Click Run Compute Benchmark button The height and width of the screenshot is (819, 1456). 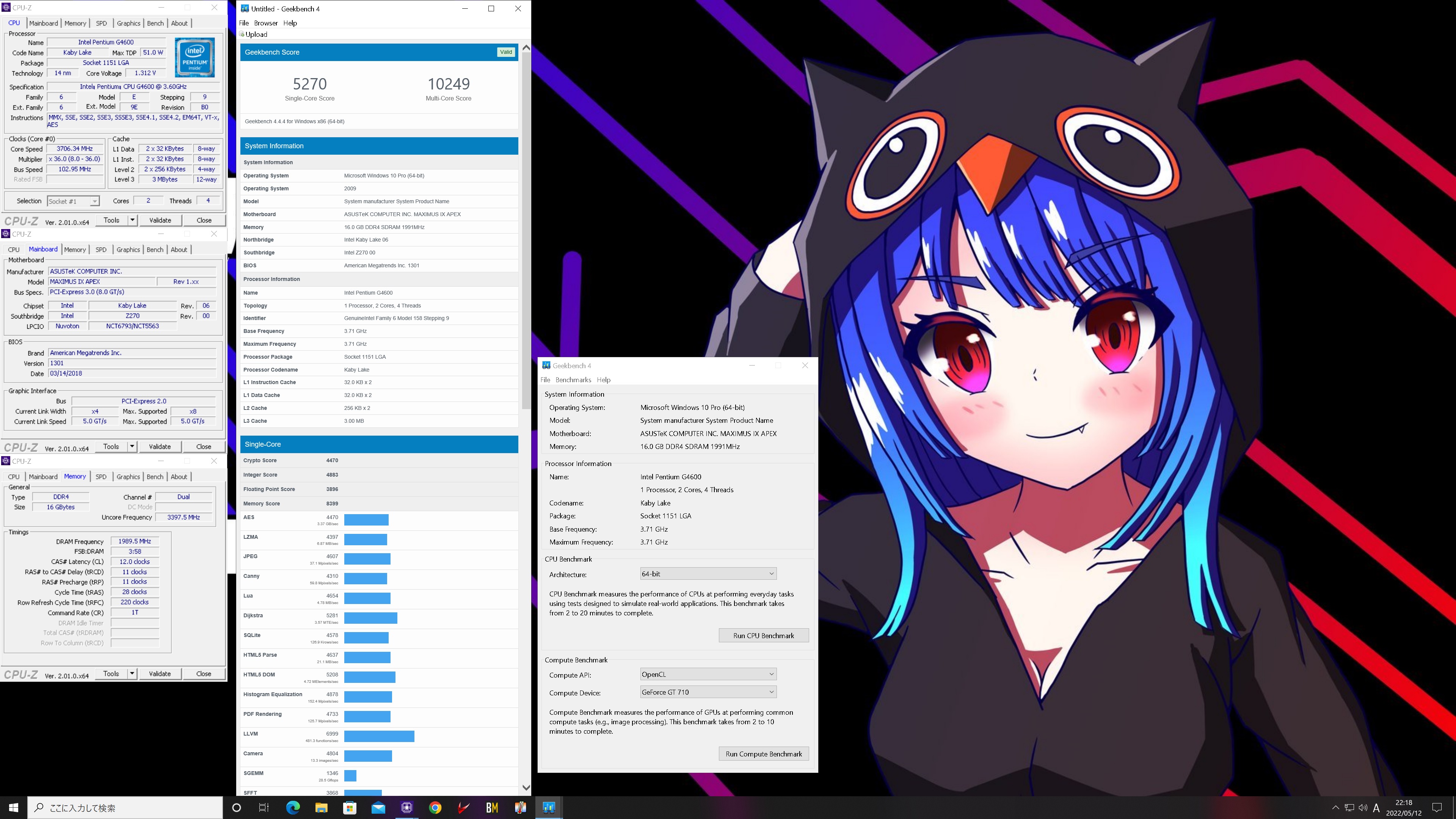click(764, 753)
